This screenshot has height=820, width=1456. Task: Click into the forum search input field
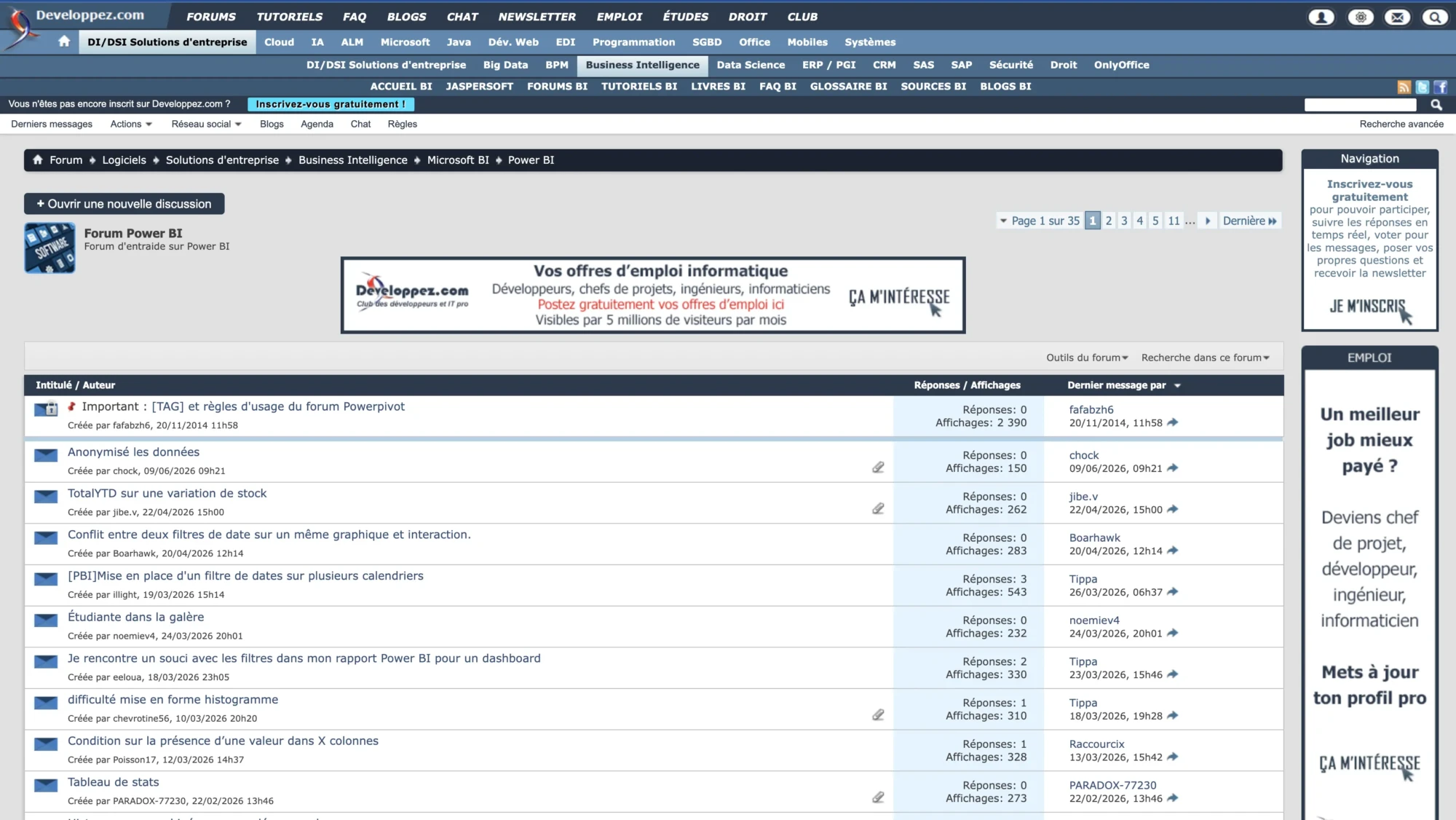(1360, 105)
